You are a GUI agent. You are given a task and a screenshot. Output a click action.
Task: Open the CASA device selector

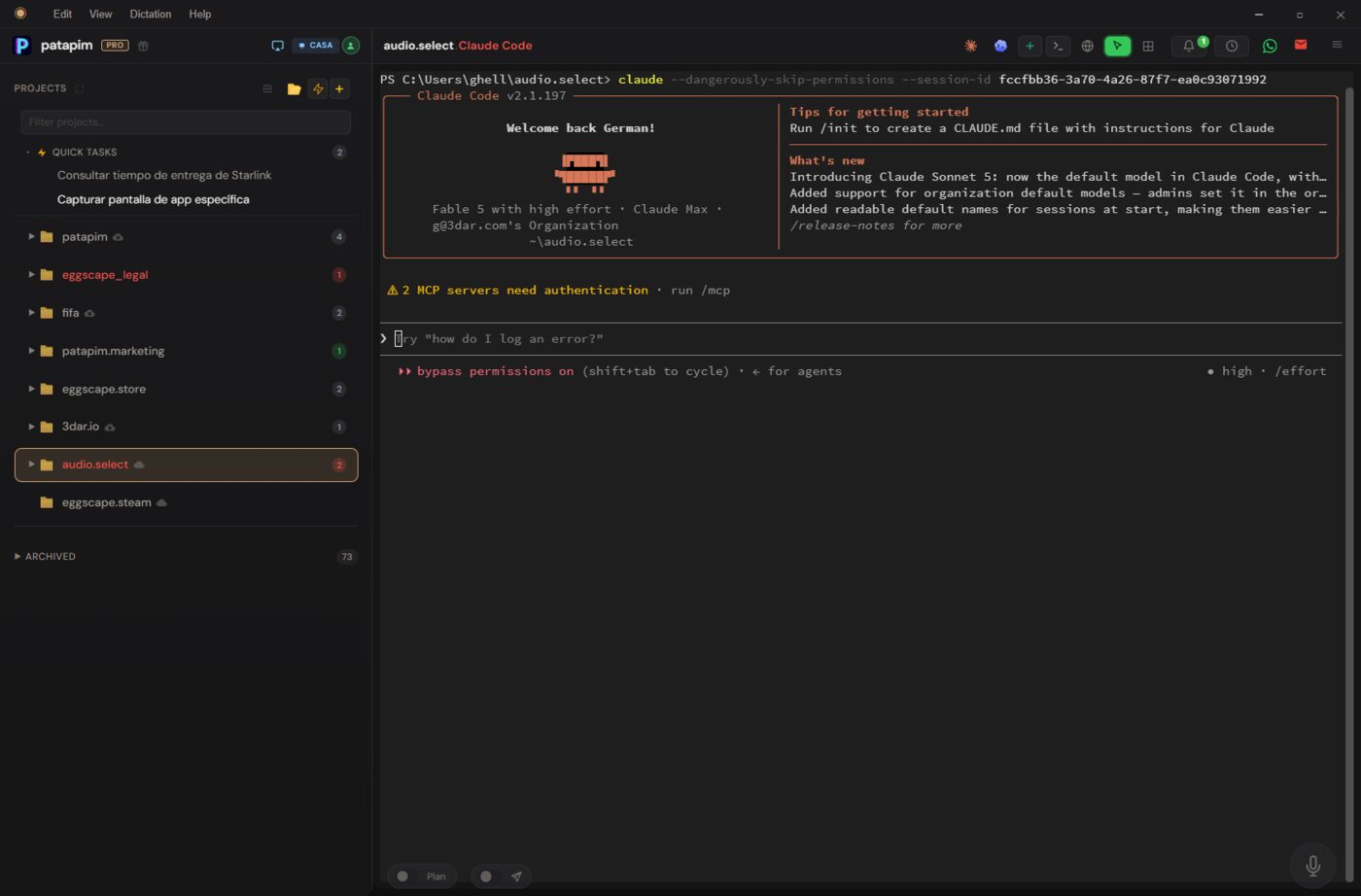[315, 46]
